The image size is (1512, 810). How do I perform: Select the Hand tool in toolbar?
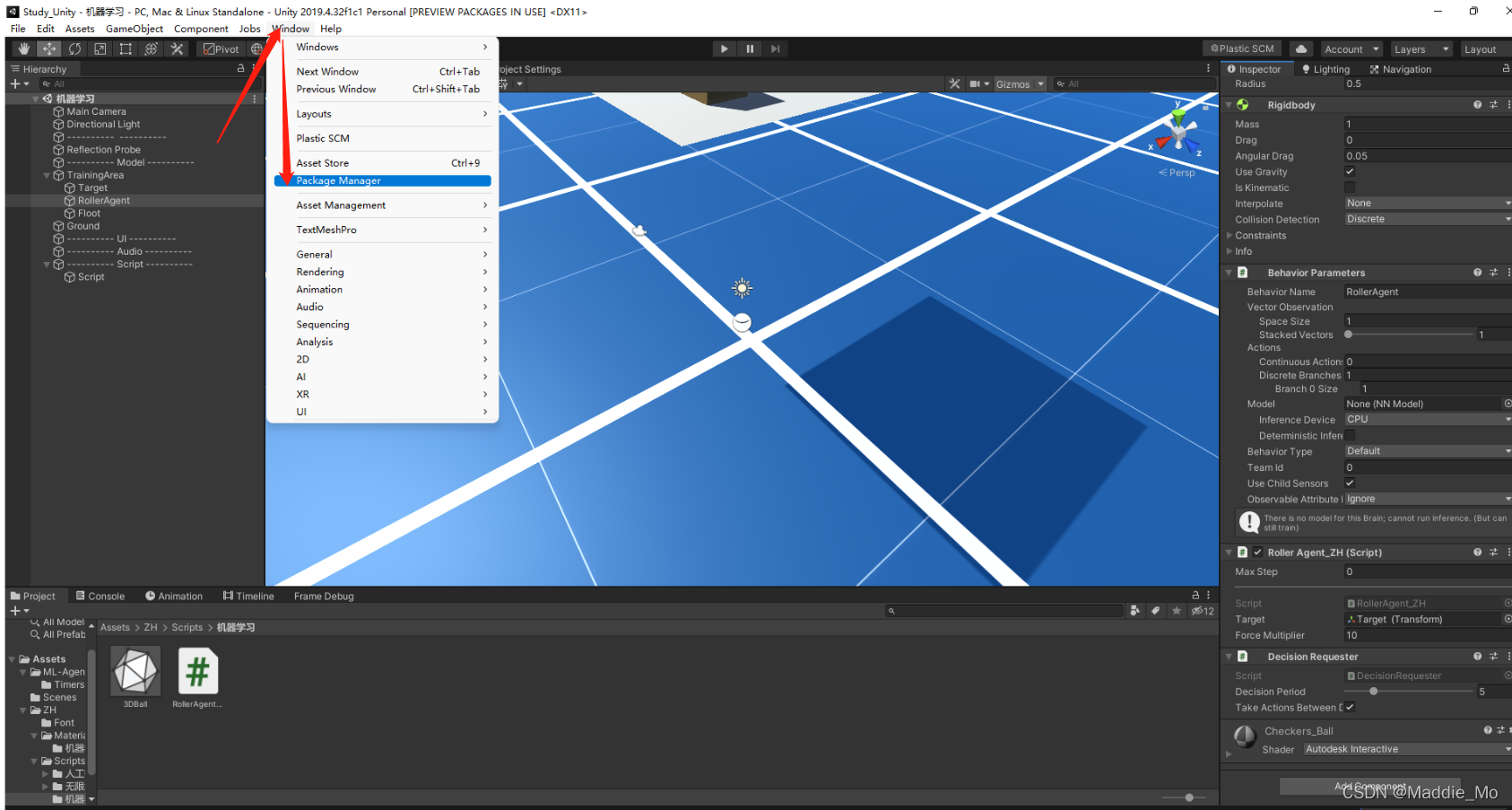tap(24, 48)
